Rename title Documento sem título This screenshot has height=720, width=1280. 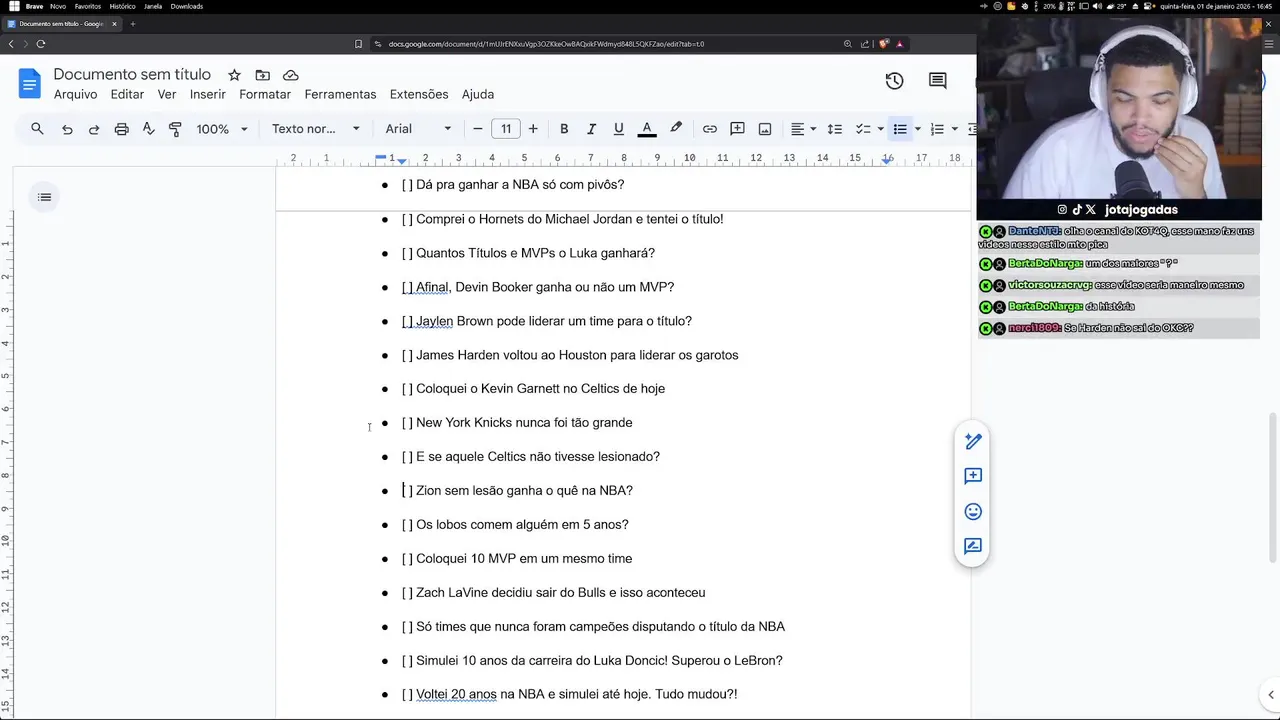click(132, 75)
